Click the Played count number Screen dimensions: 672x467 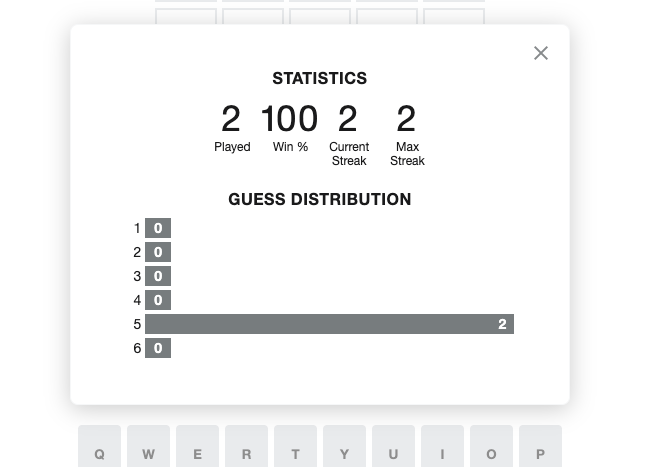pos(231,118)
